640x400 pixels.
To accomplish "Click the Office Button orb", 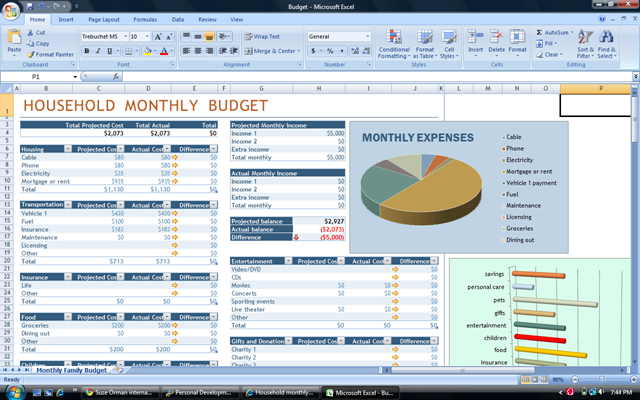I will [11, 11].
